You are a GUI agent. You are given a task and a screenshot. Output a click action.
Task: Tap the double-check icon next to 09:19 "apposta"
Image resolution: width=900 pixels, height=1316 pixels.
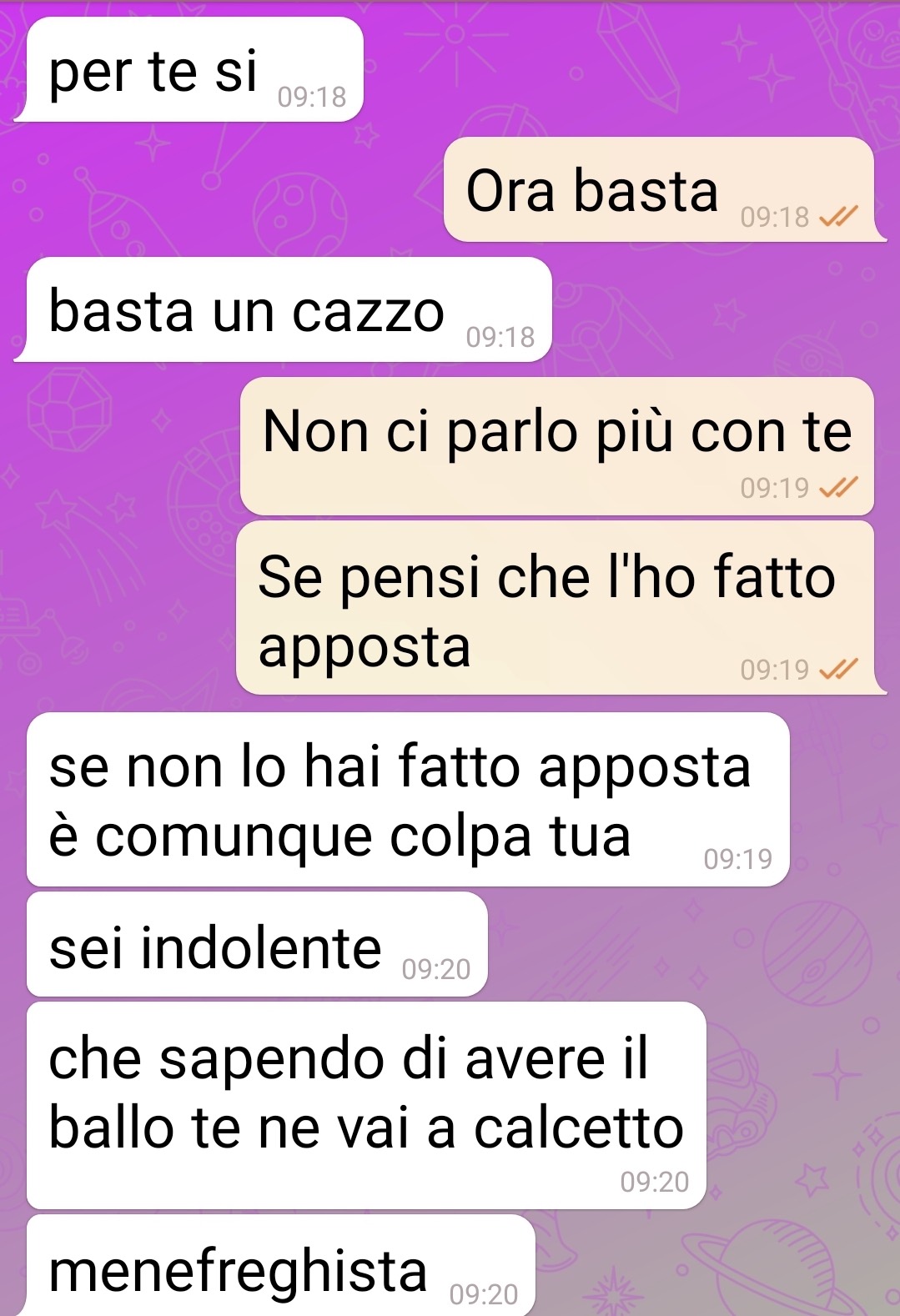(838, 669)
